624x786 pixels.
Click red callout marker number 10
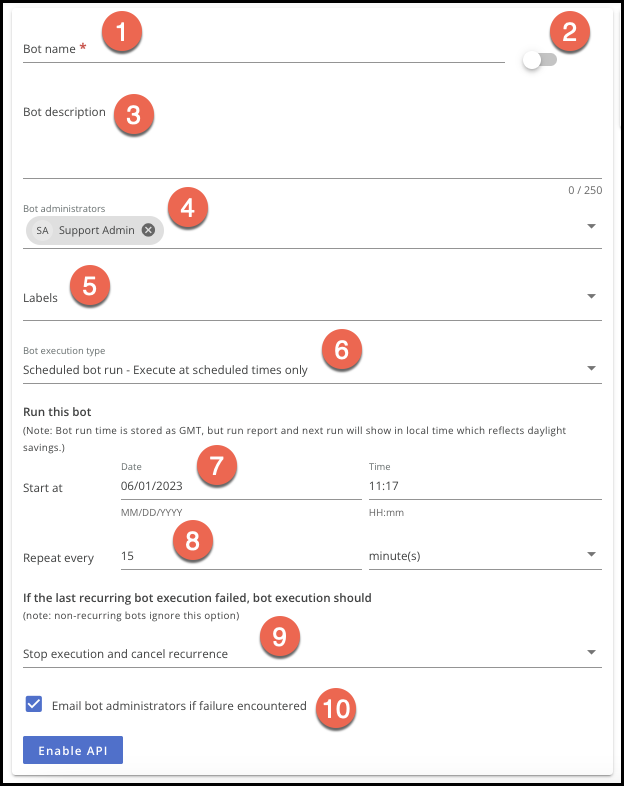point(336,710)
